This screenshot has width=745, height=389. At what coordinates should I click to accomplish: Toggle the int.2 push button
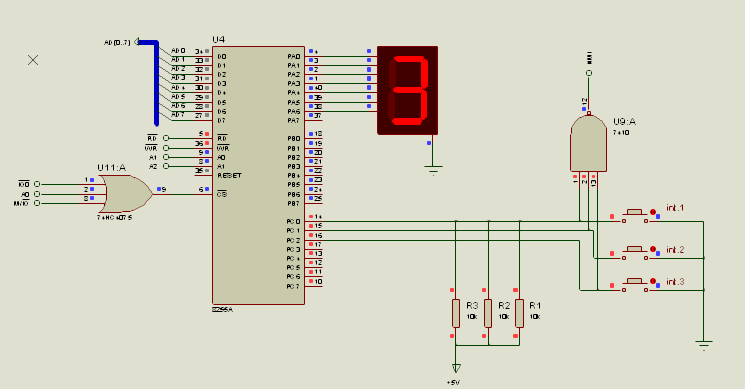pos(635,253)
